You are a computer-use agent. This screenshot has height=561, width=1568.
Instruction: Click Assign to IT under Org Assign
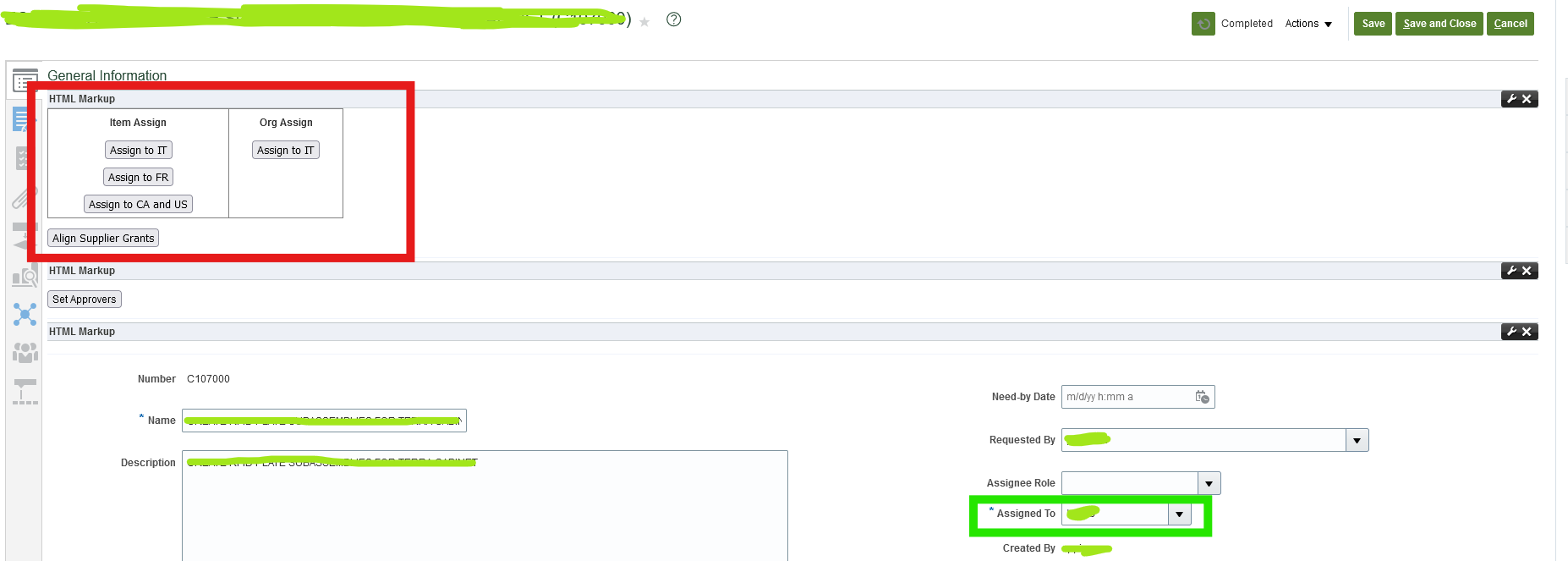(285, 151)
